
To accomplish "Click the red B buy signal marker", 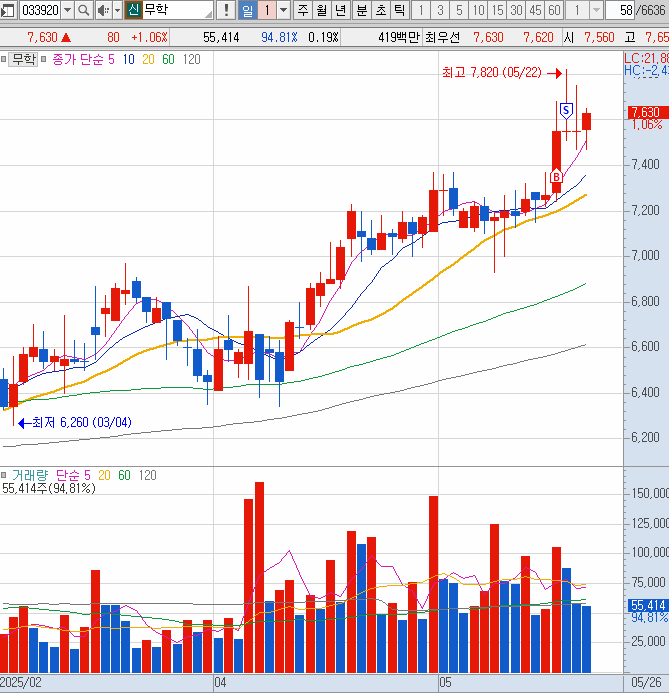I will coord(555,177).
